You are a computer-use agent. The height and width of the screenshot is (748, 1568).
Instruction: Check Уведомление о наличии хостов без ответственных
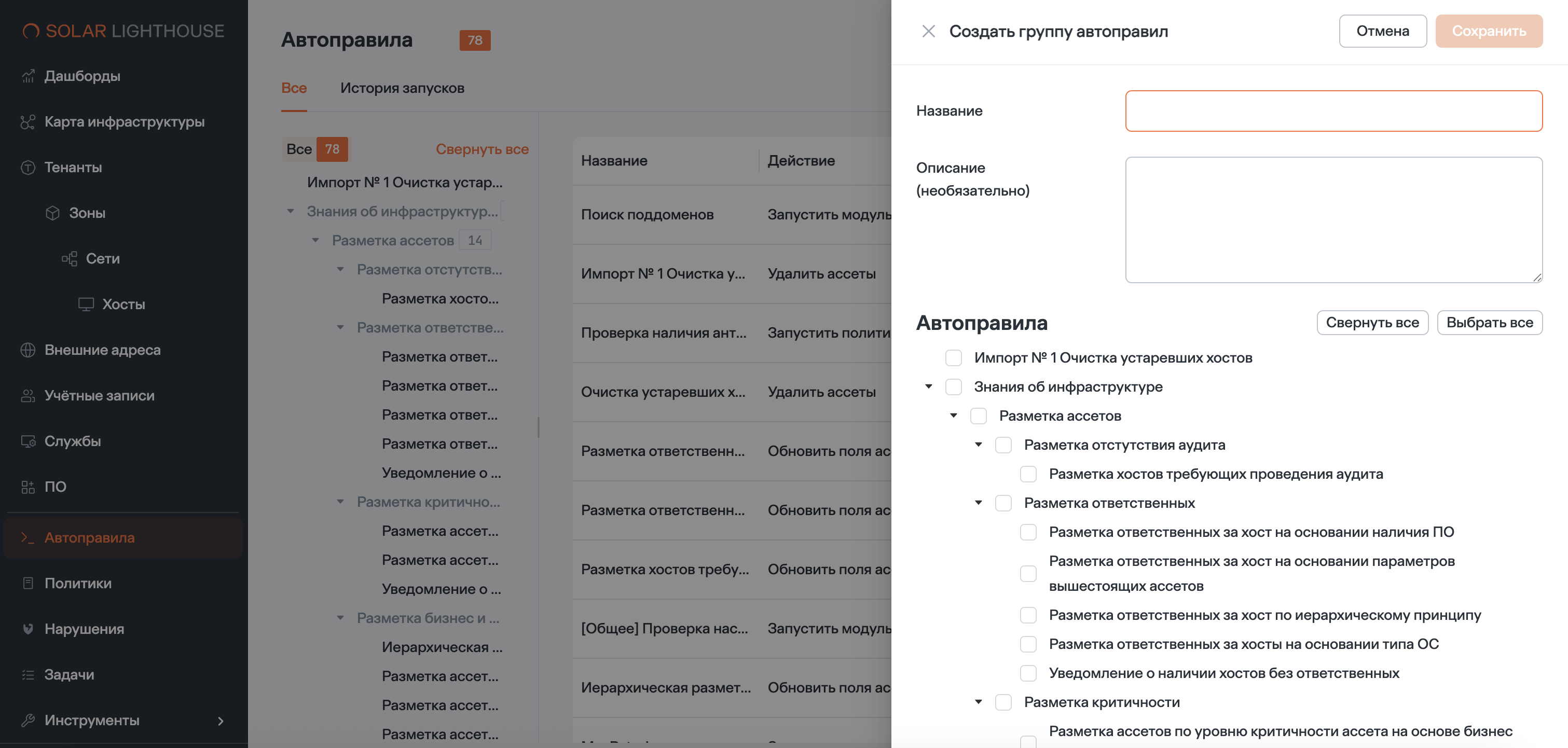(x=1029, y=673)
